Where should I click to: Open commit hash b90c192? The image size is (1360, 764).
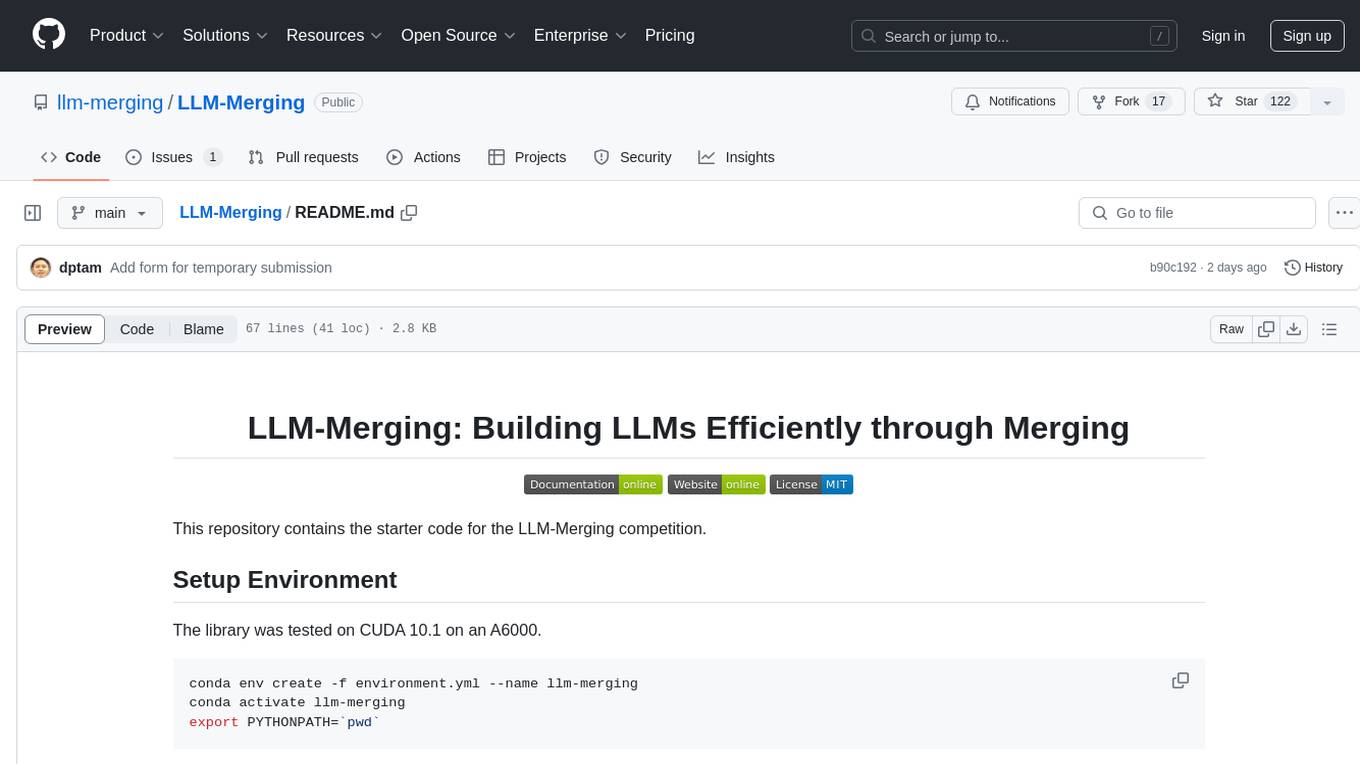coord(1173,268)
